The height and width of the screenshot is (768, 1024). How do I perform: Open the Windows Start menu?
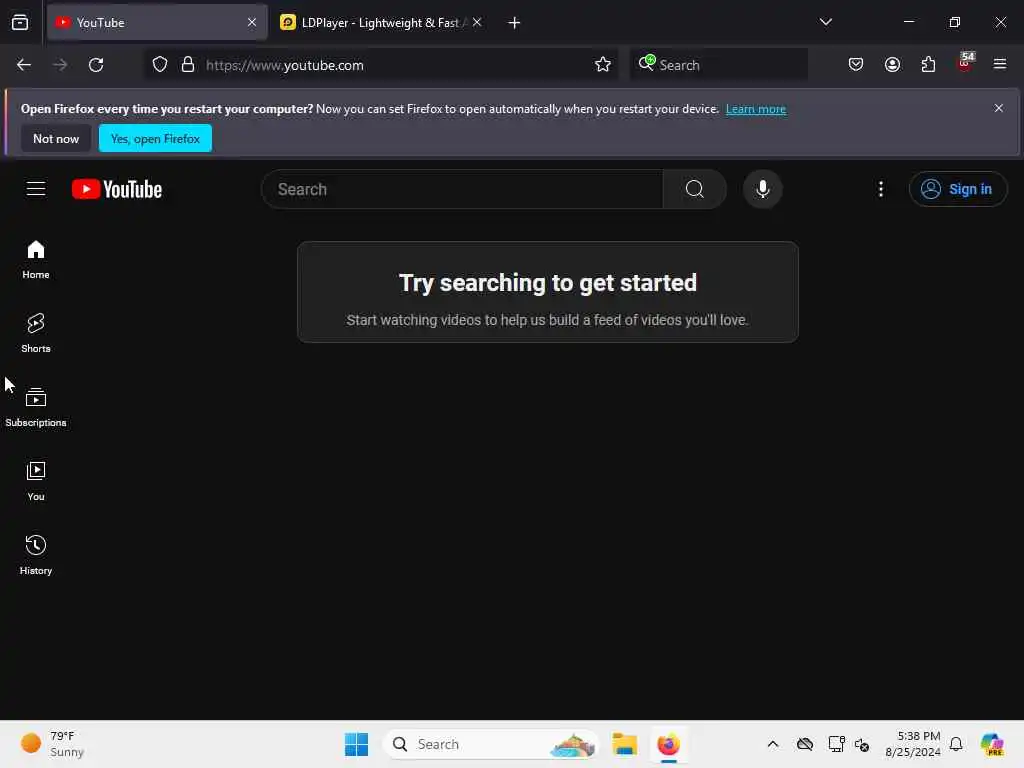click(356, 744)
